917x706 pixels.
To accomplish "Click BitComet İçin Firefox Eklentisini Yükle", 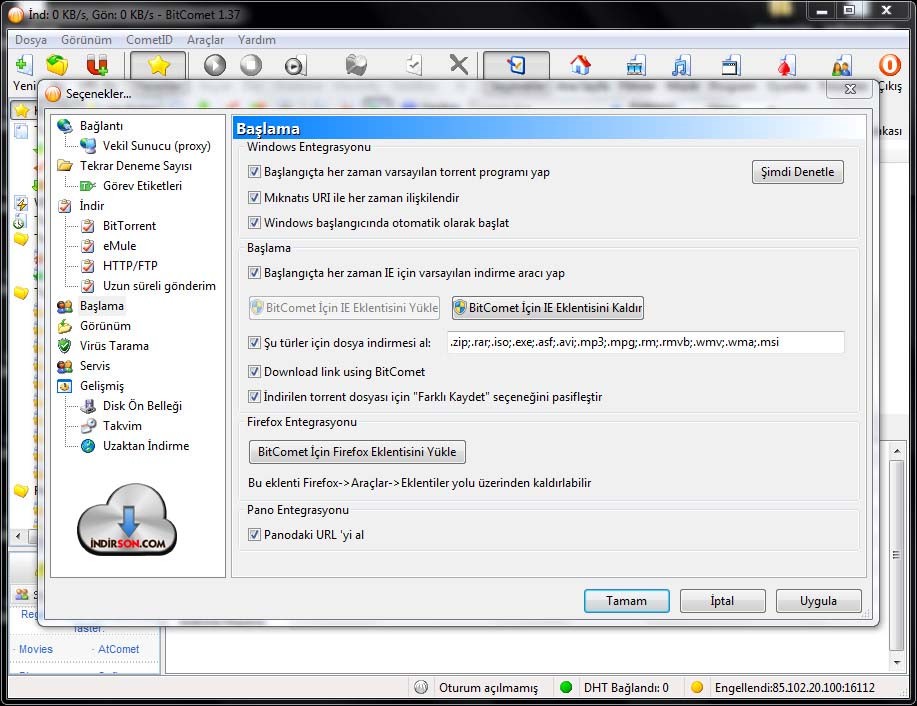I will 357,452.
